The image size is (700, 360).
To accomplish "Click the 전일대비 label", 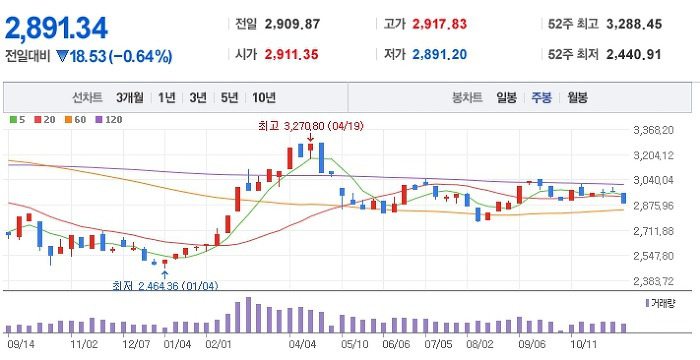I will 28,57.
